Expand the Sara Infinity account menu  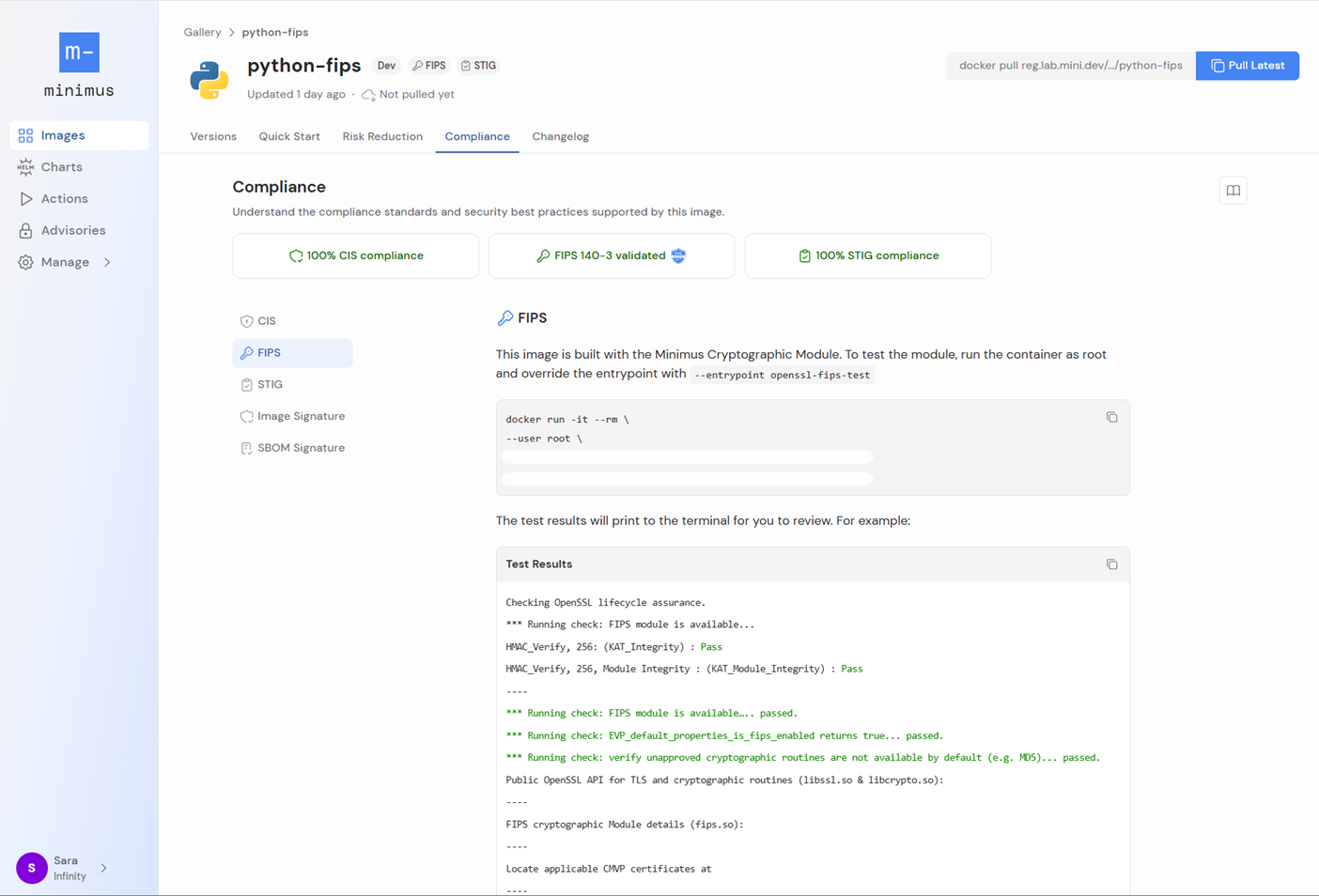103,868
